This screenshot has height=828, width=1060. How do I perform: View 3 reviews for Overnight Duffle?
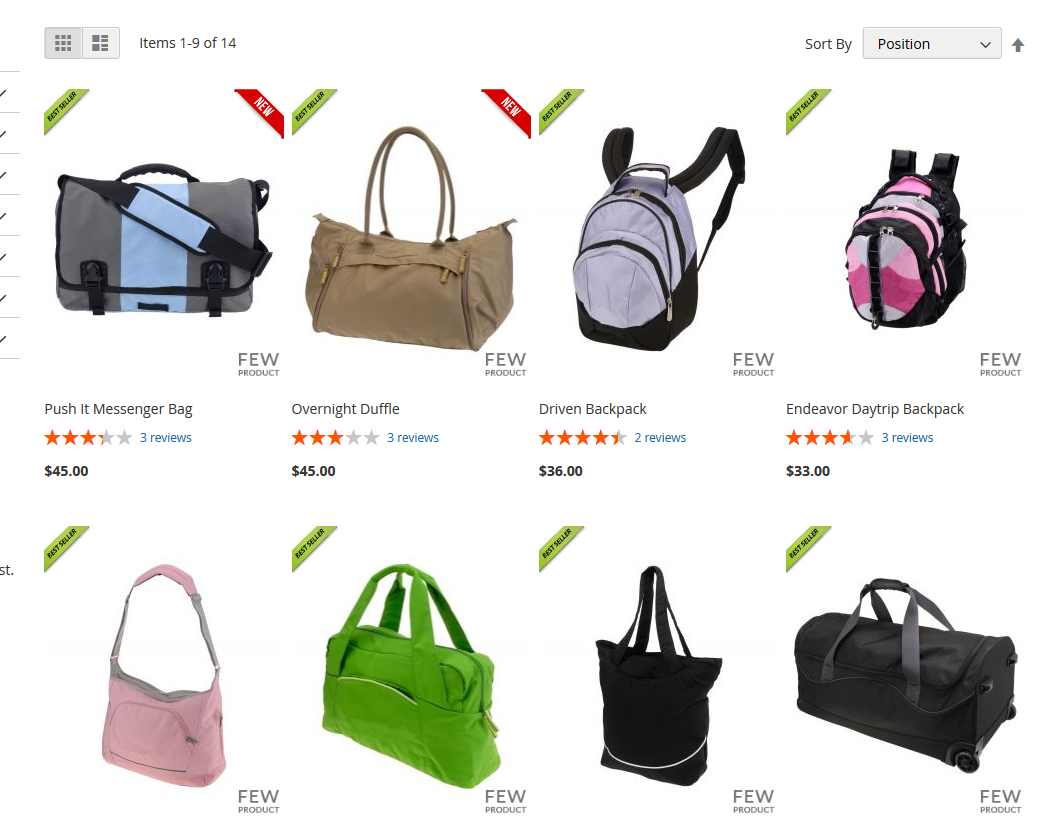[x=413, y=437]
